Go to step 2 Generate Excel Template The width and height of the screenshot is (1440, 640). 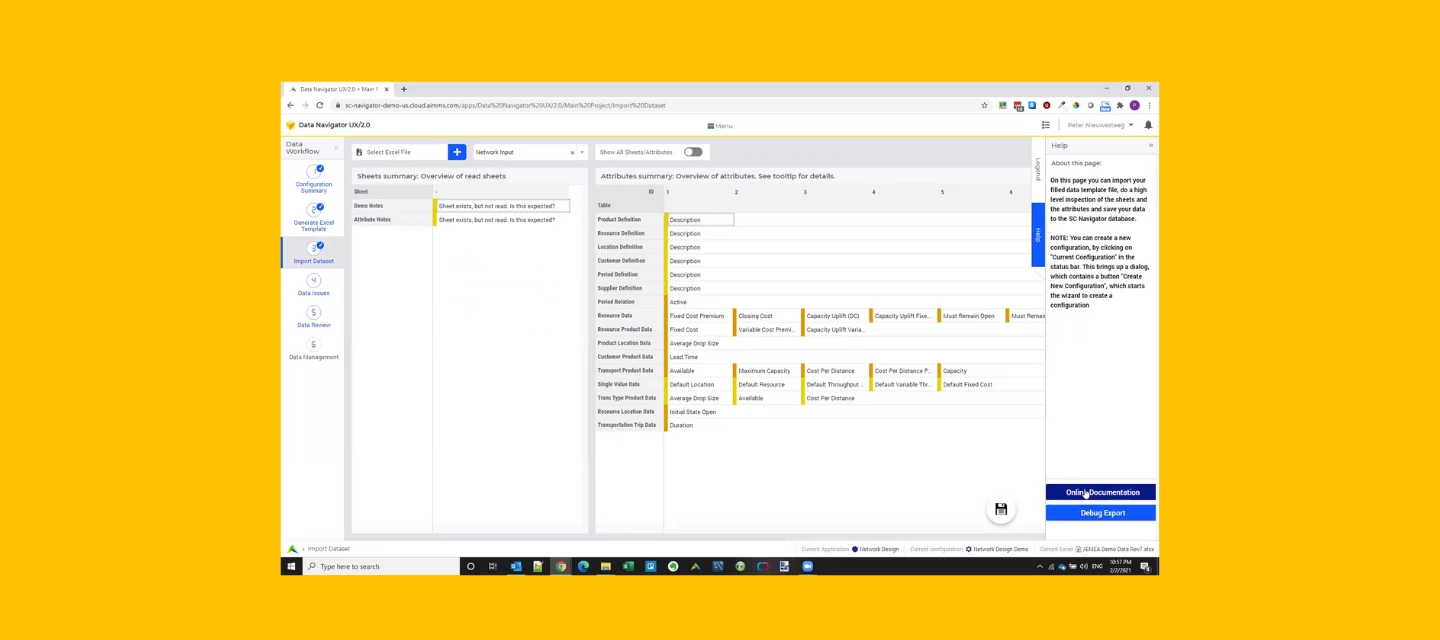tap(314, 217)
